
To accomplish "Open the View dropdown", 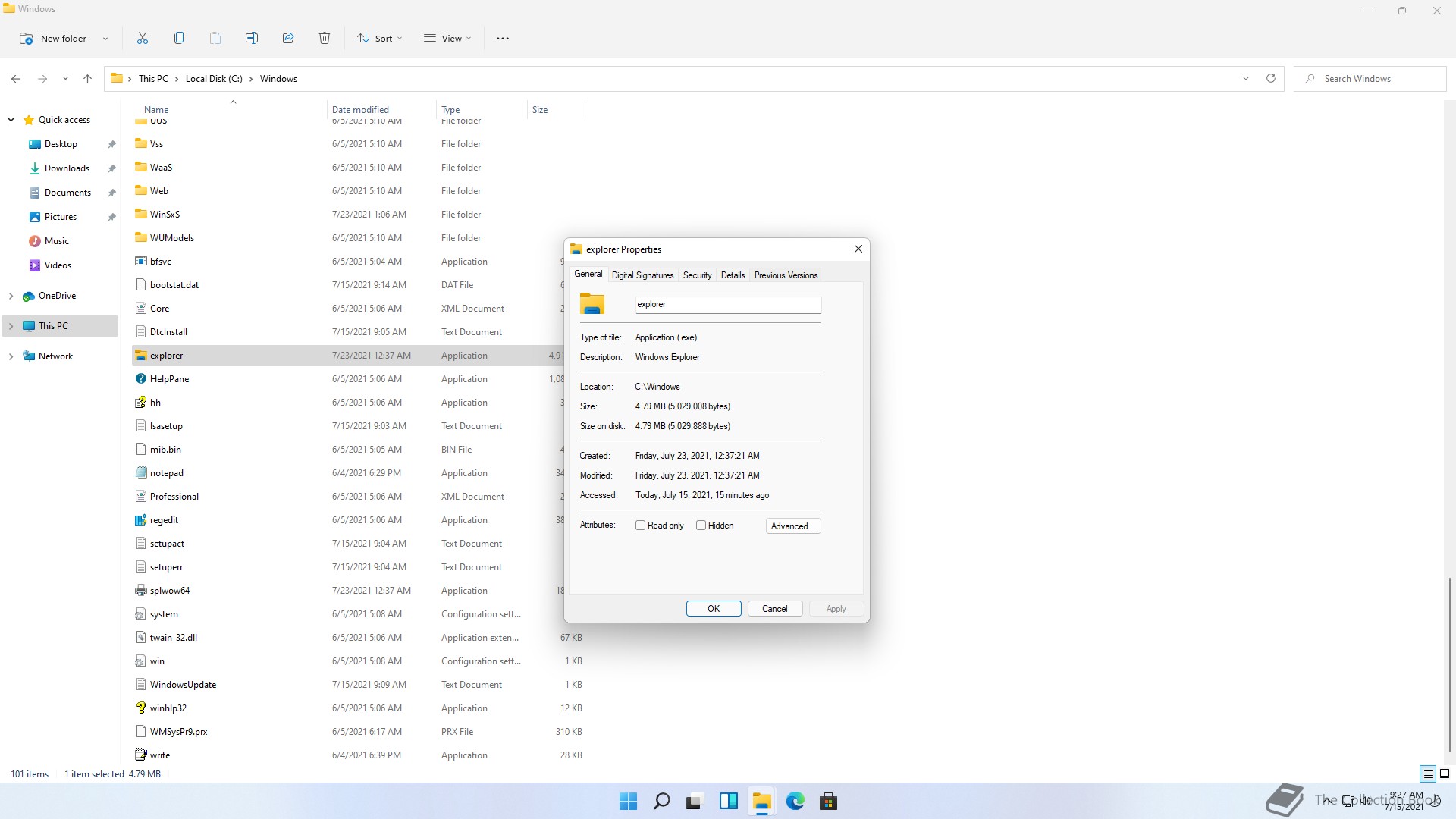I will coord(447,39).
